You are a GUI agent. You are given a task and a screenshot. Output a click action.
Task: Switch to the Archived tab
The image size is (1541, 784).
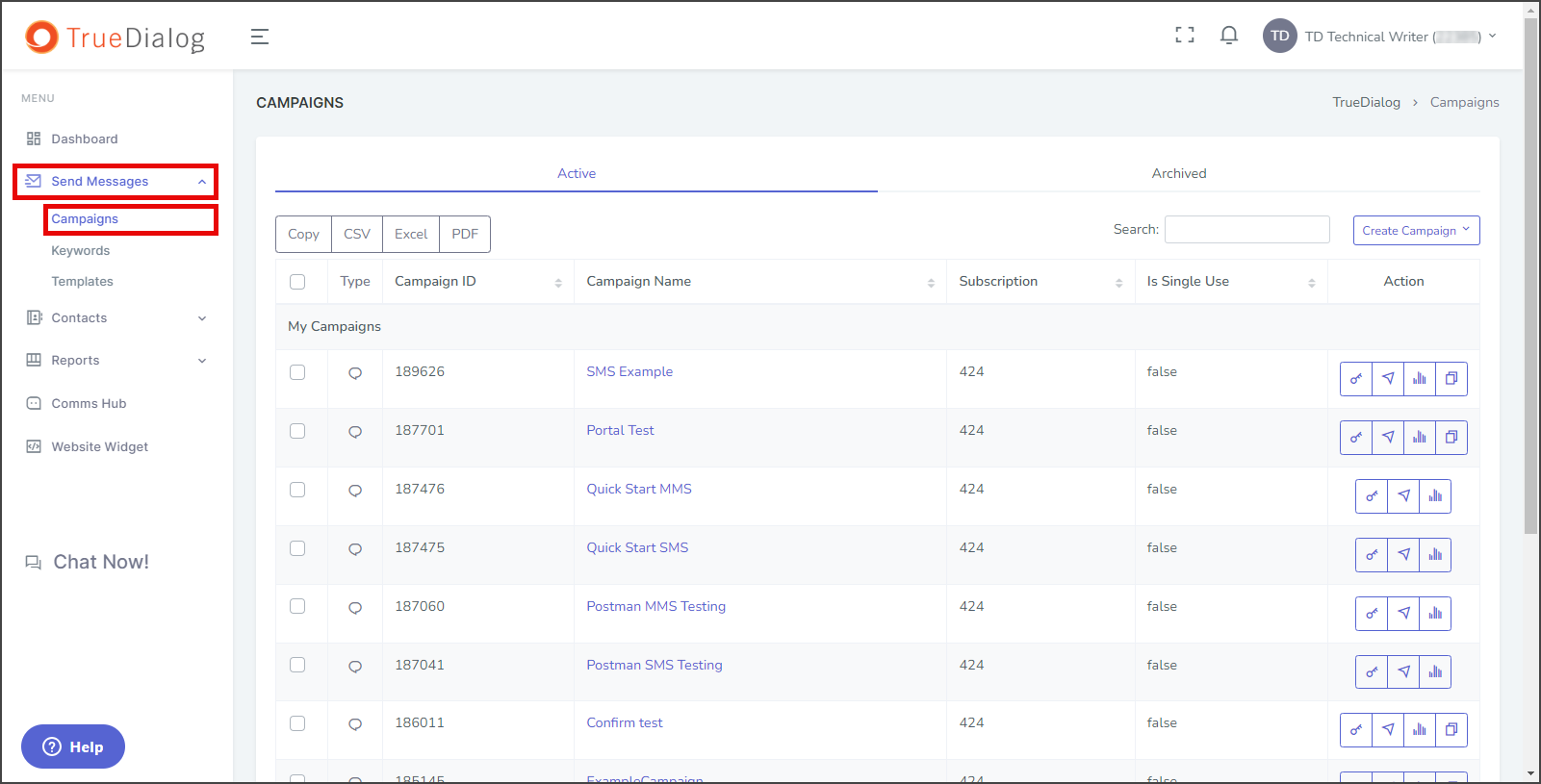pyautogui.click(x=1179, y=173)
